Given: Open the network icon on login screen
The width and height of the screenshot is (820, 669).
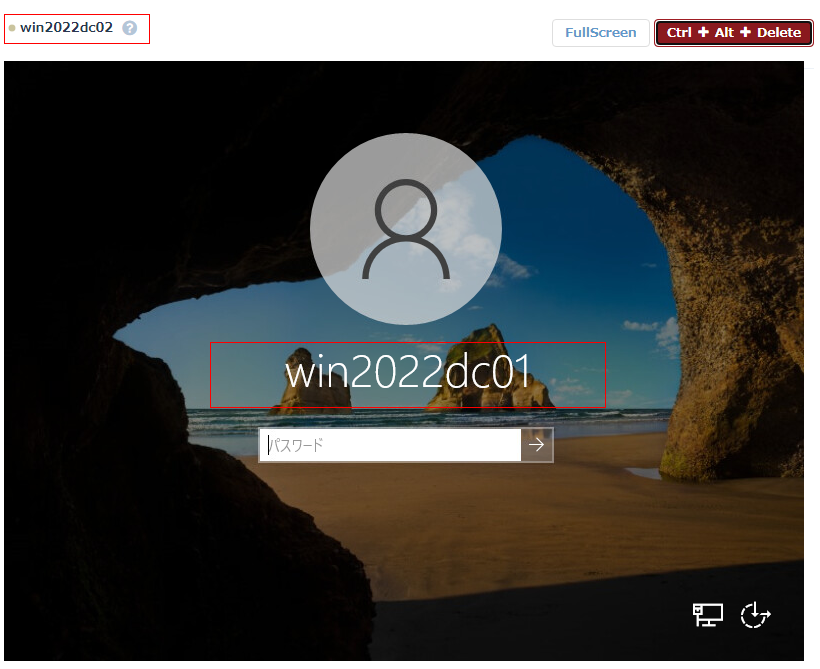Looking at the screenshot, I should point(708,615).
